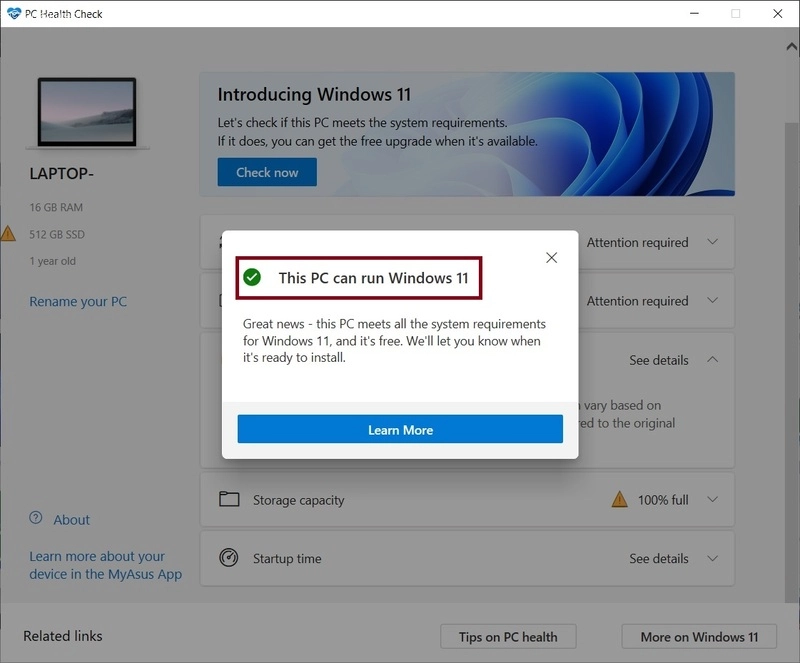Close the PC Health Check window
Viewport: 800px width, 663px height.
pos(778,13)
